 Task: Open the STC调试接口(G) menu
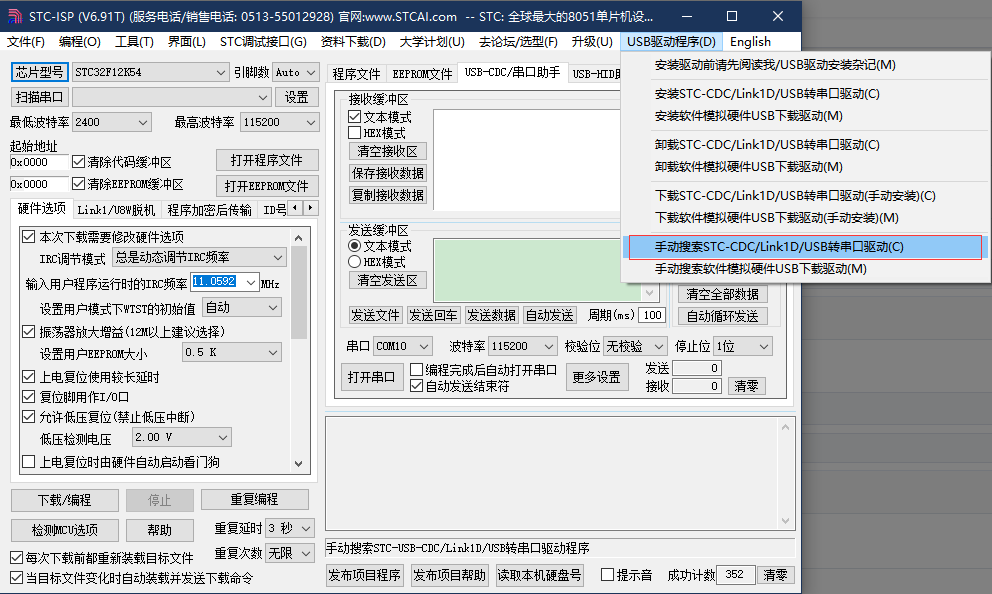263,42
